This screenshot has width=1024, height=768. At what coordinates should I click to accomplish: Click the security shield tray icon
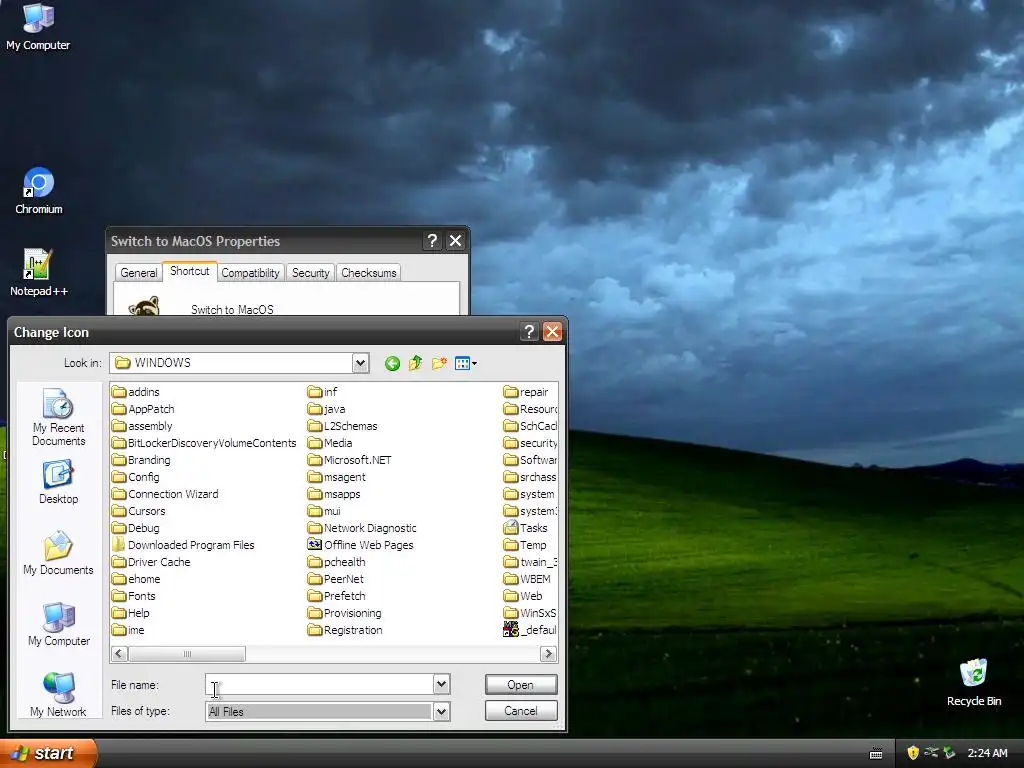pyautogui.click(x=913, y=753)
